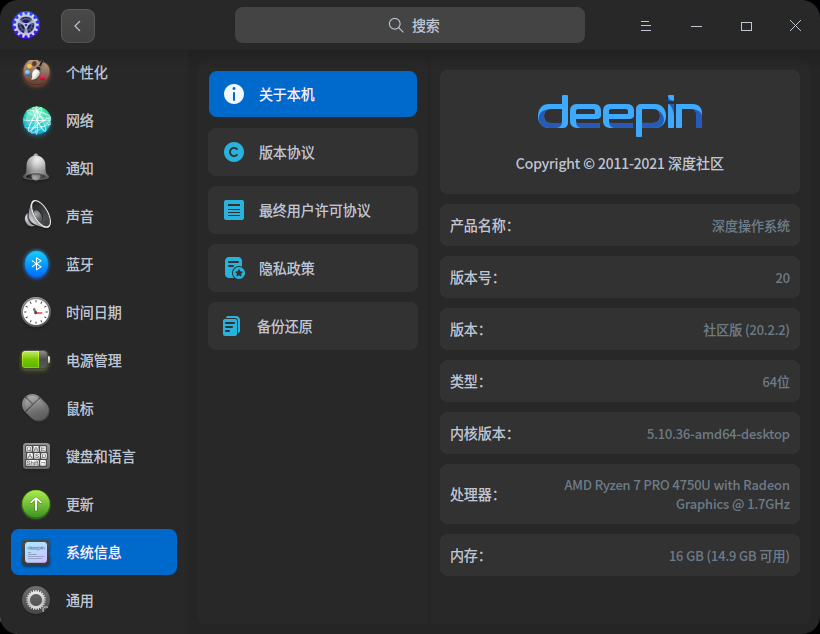This screenshot has height=634, width=820.
Task: Click the Bluetooth icon
Action: pyautogui.click(x=37, y=264)
